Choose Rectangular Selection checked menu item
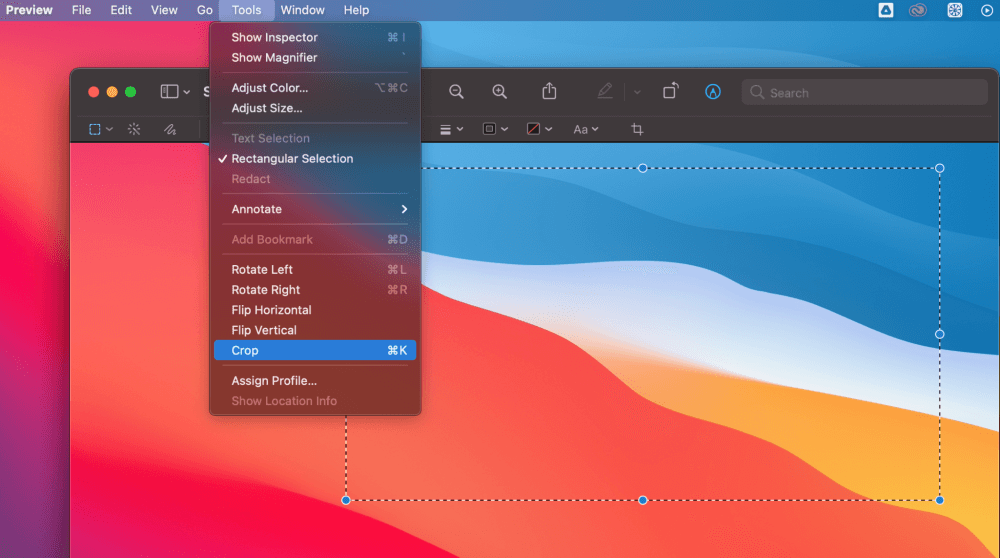 click(x=292, y=159)
